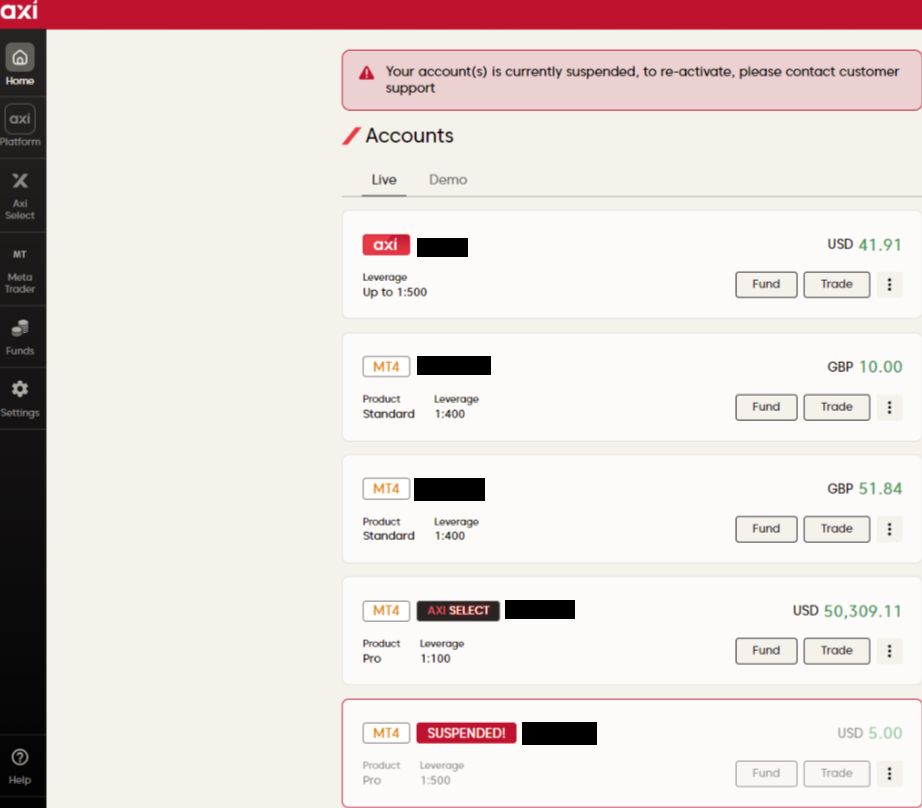Image resolution: width=922 pixels, height=808 pixels.
Task: Click the MT4 badge on GBP 10.00 account
Action: 386,367
